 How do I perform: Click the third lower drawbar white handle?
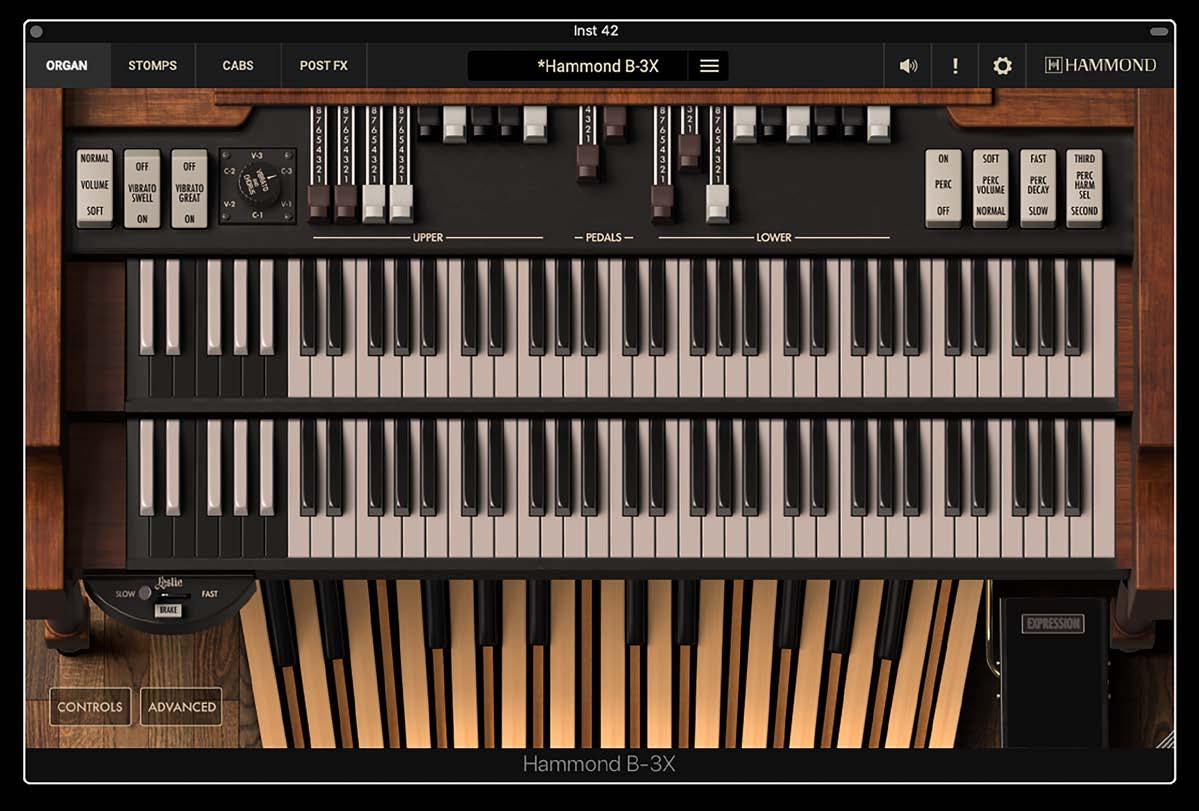(717, 203)
